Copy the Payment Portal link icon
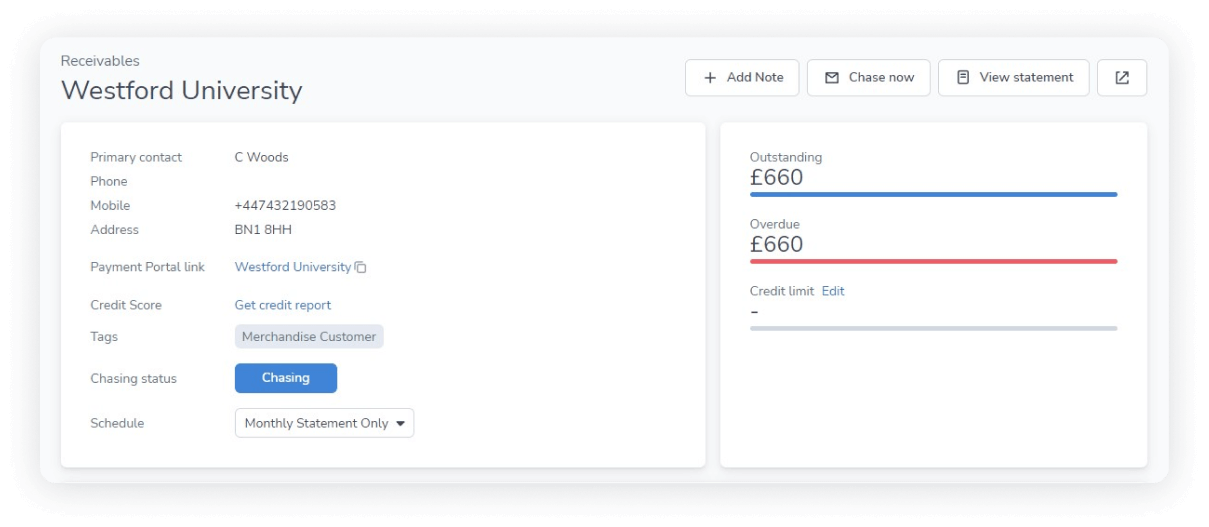Screen dimensions: 1209x527 click(361, 268)
